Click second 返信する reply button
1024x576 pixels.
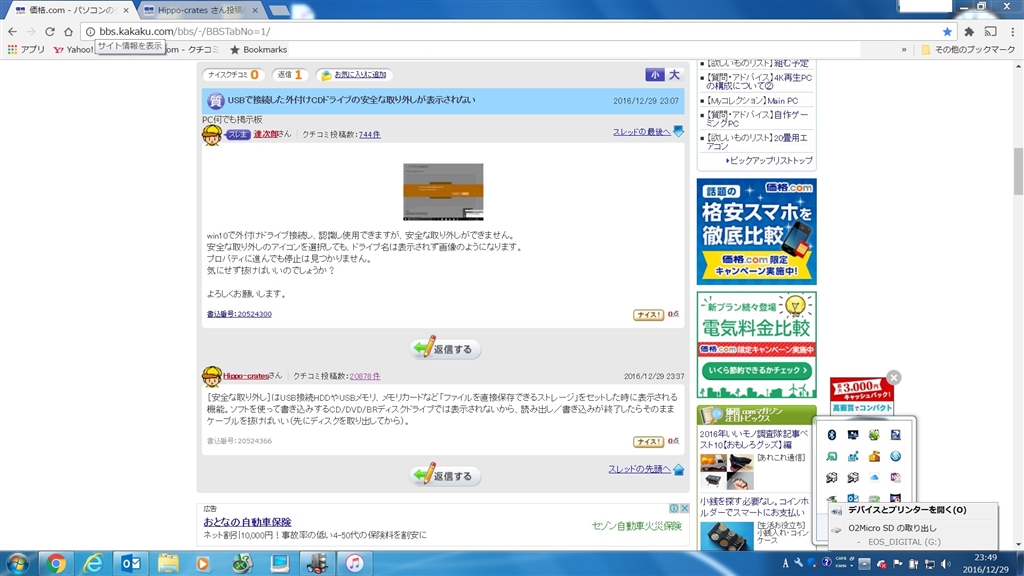point(445,475)
